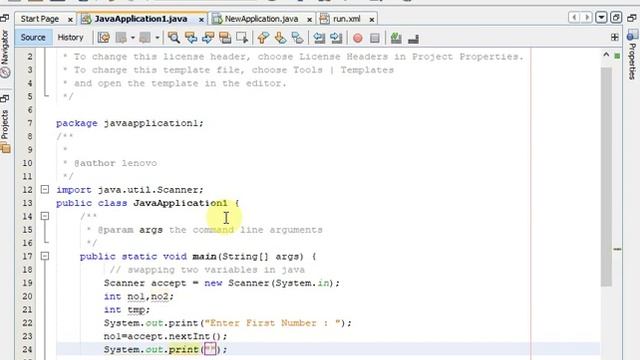Image resolution: width=640 pixels, height=360 pixels.
Task: Jump to Previous Bookmark icon
Action: pyautogui.click(x=263, y=38)
